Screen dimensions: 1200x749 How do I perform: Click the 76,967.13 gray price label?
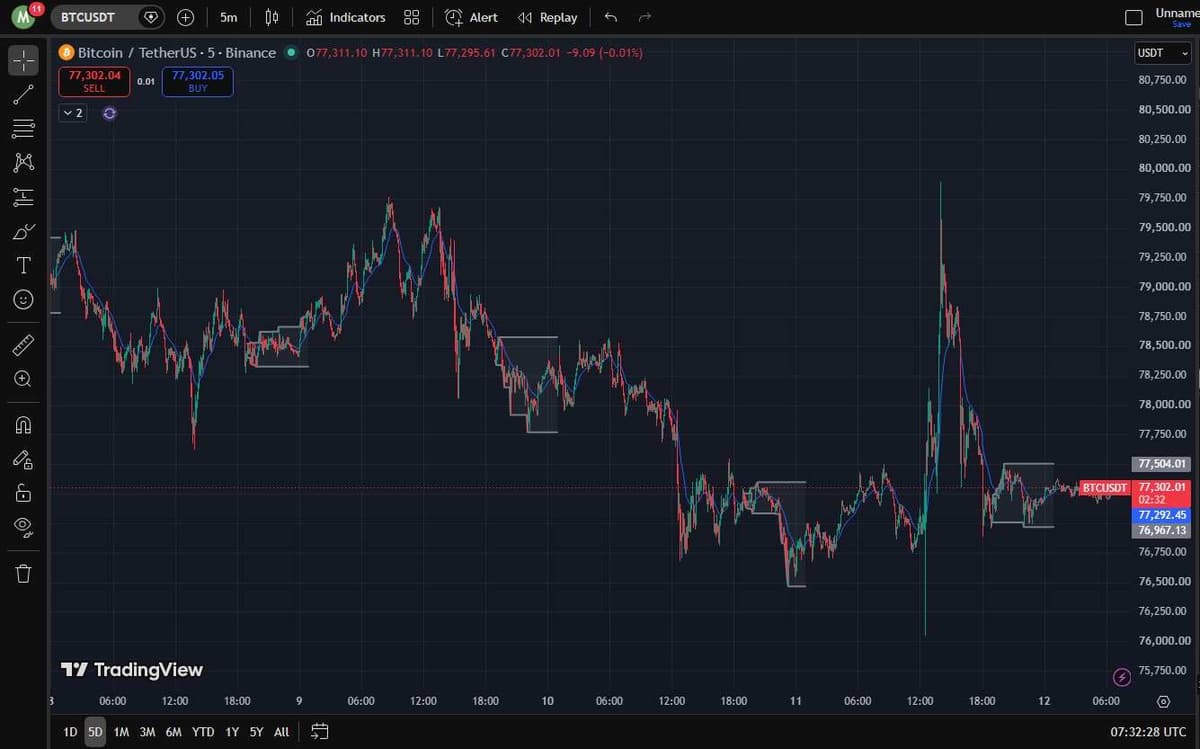point(1160,530)
